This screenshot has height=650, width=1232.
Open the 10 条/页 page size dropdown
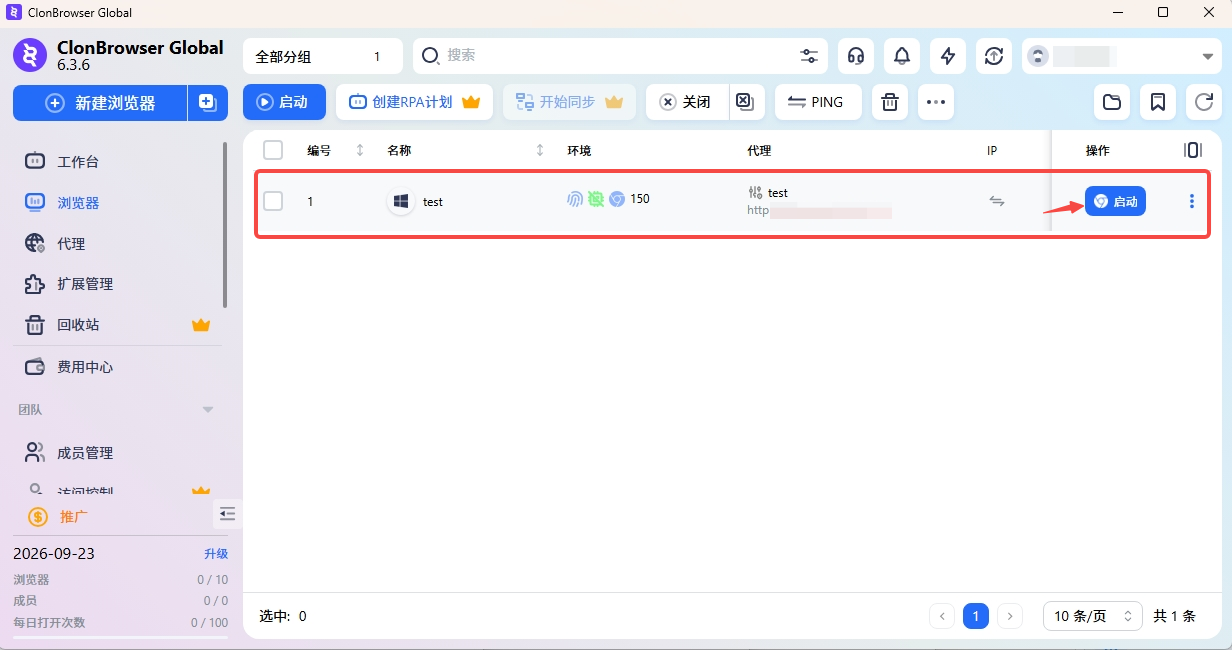pos(1093,616)
